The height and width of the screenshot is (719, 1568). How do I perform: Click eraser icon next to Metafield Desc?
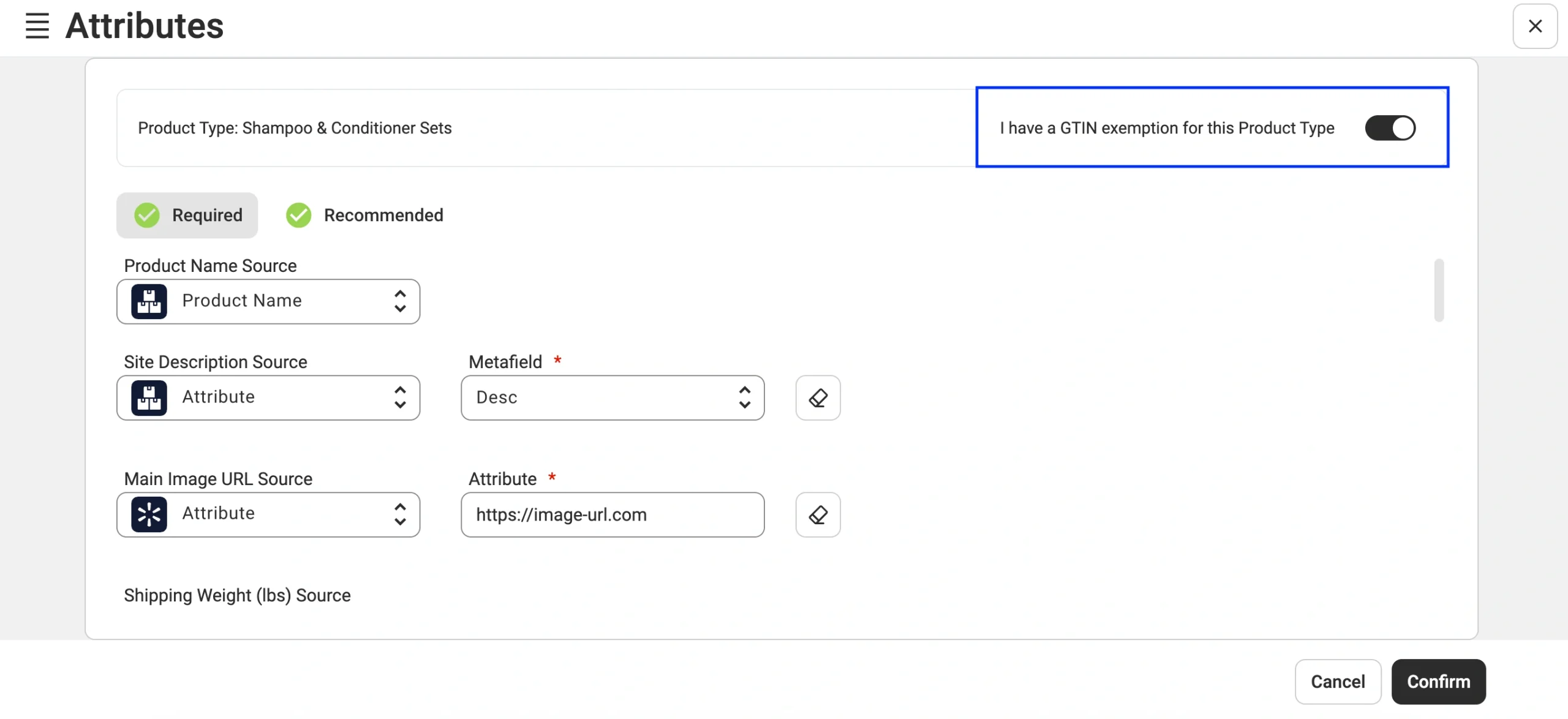818,398
